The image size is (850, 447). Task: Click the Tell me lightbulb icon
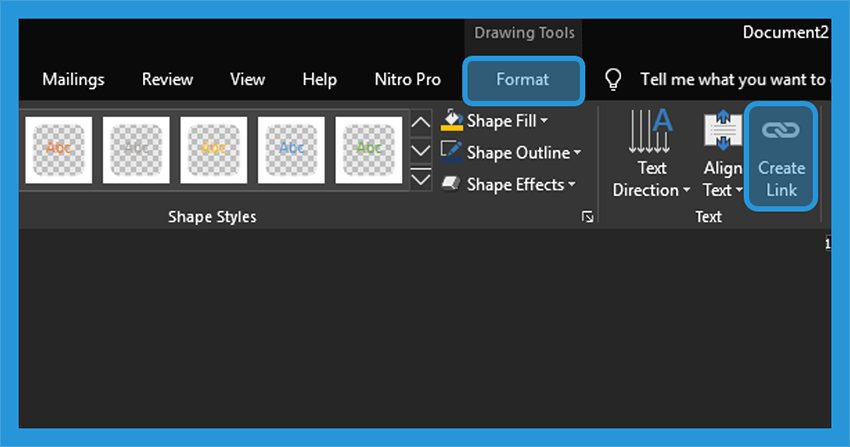tap(613, 80)
